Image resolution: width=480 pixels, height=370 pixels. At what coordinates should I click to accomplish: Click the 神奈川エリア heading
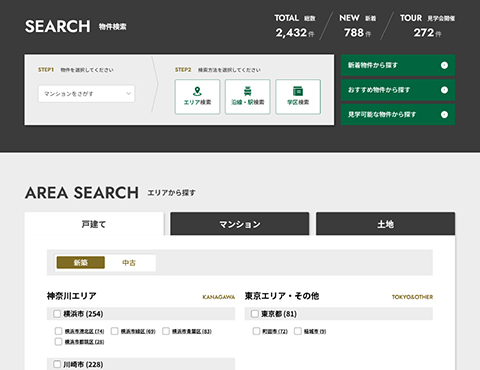[x=72, y=296]
